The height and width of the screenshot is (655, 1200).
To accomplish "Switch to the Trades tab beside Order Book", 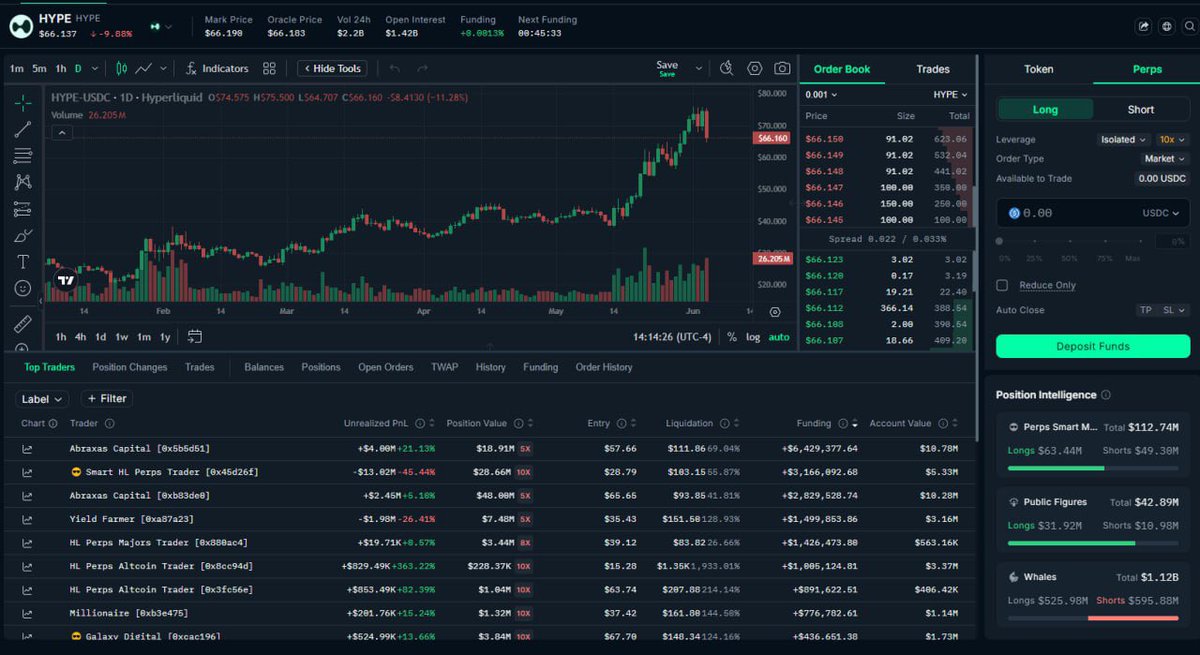I will point(932,69).
